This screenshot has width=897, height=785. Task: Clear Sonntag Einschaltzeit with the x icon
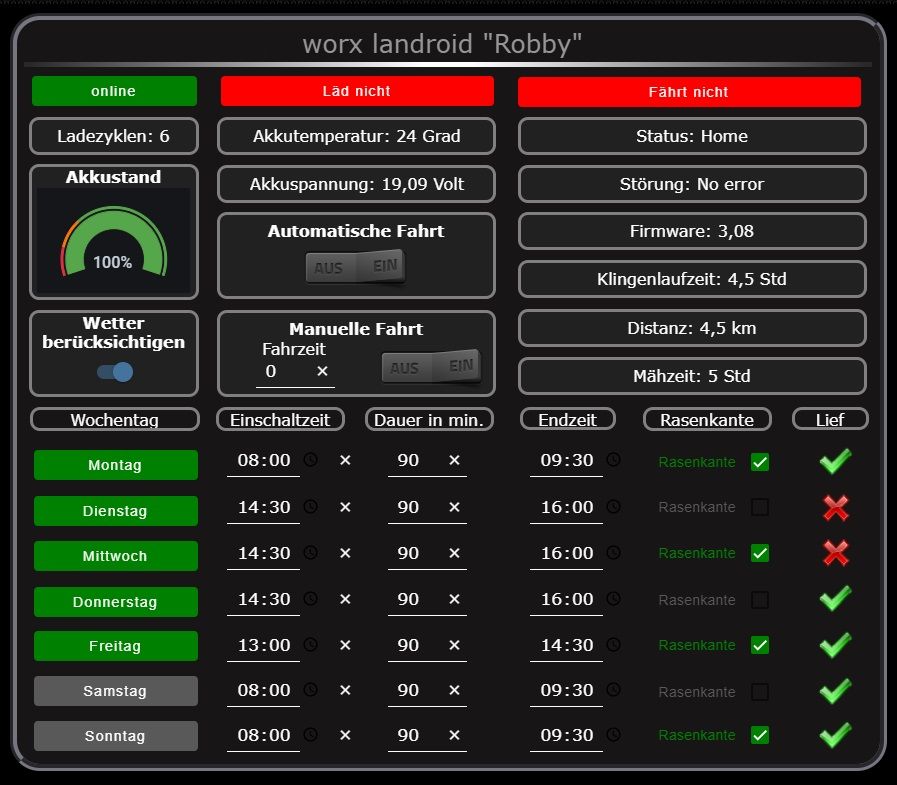coord(345,735)
